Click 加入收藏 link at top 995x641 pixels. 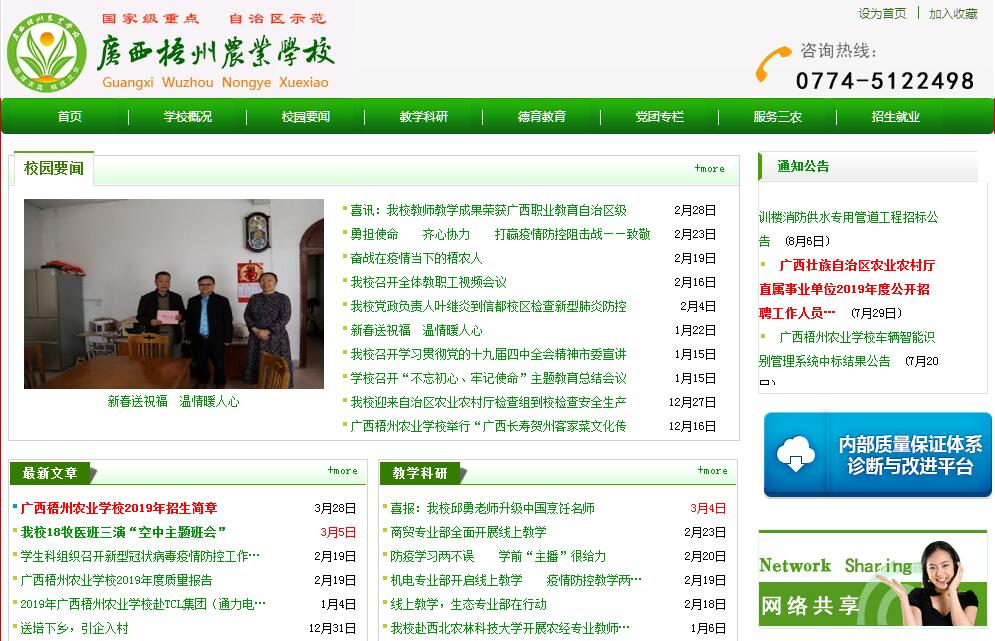coord(953,14)
